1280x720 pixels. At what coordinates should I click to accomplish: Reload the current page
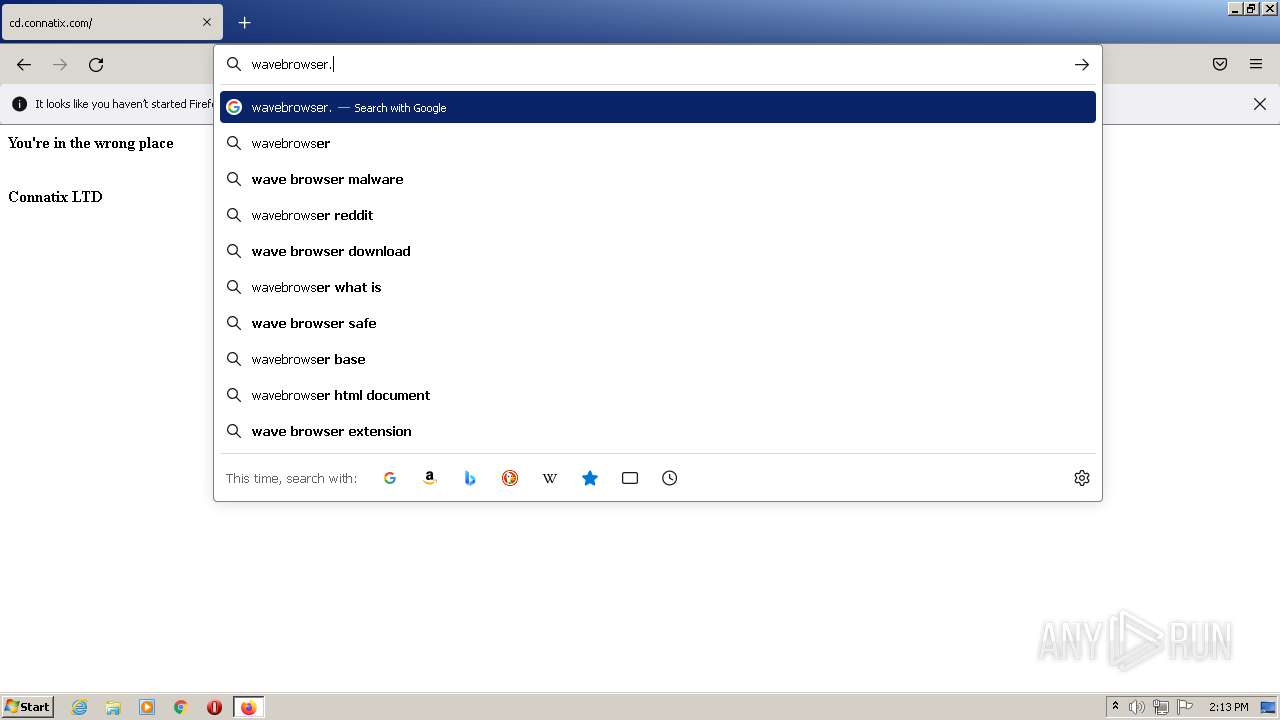click(96, 64)
